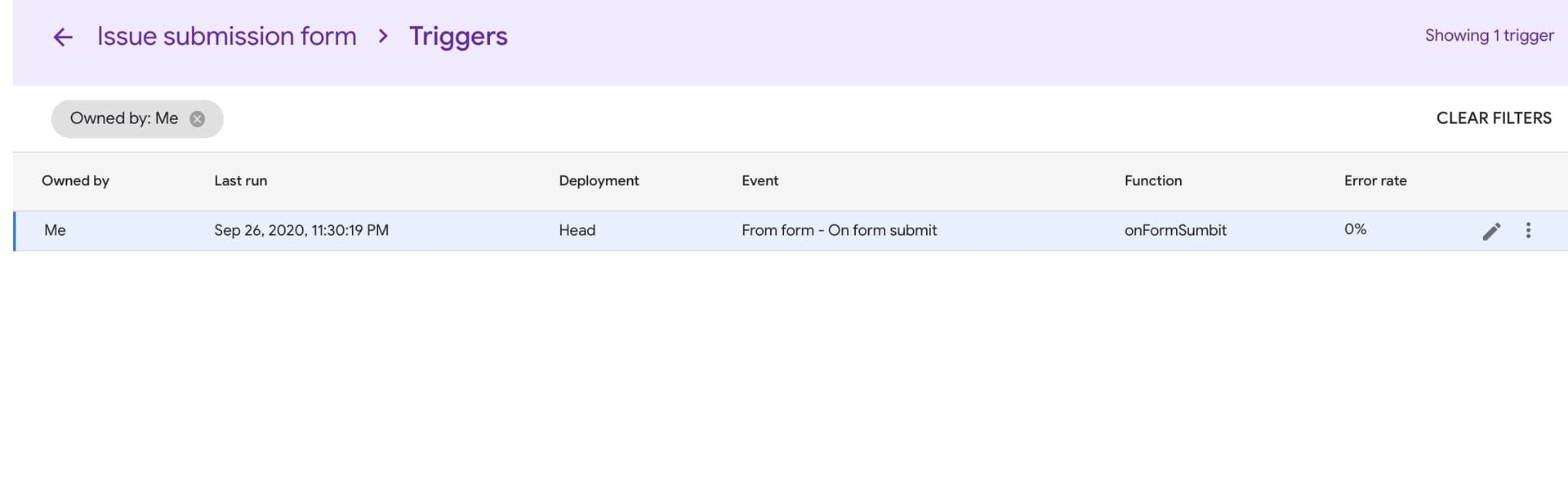Viewport: 1568px width, 484px height.
Task: Click the 'Last run' column header
Action: (240, 181)
